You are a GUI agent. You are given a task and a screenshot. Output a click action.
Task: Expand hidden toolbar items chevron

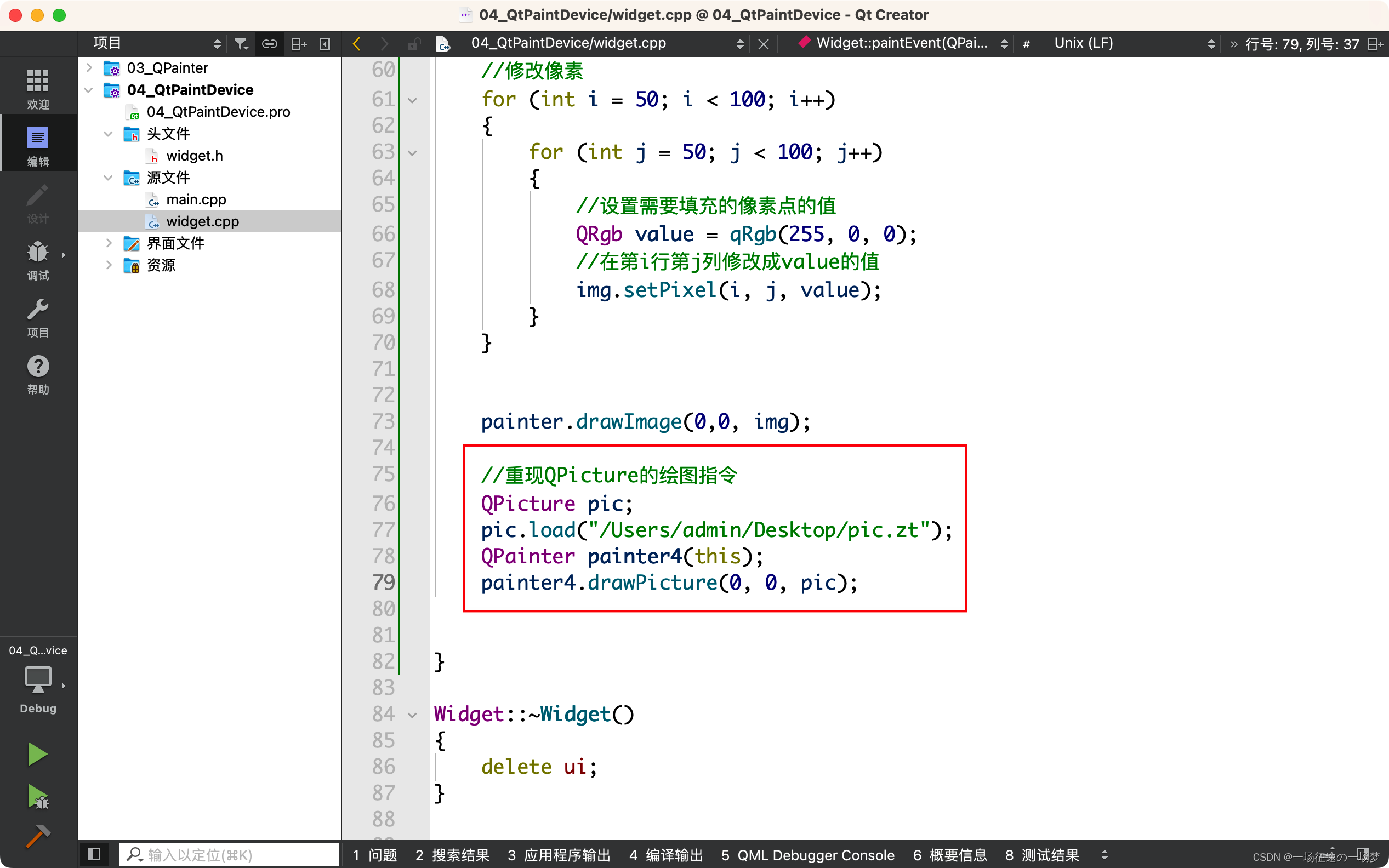[x=1233, y=44]
